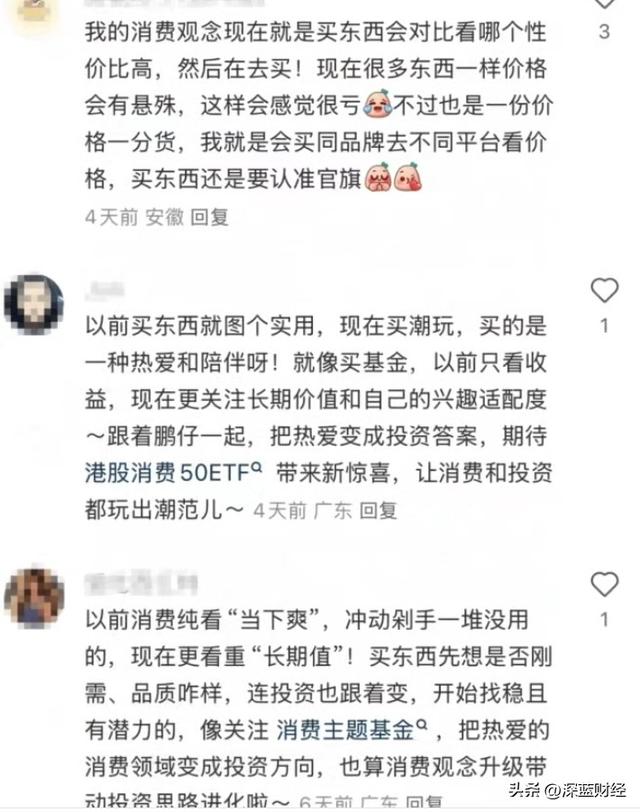Screen dimensions: 640x812
Task: Reply to the 4天前 广东 comment
Action: [379, 511]
